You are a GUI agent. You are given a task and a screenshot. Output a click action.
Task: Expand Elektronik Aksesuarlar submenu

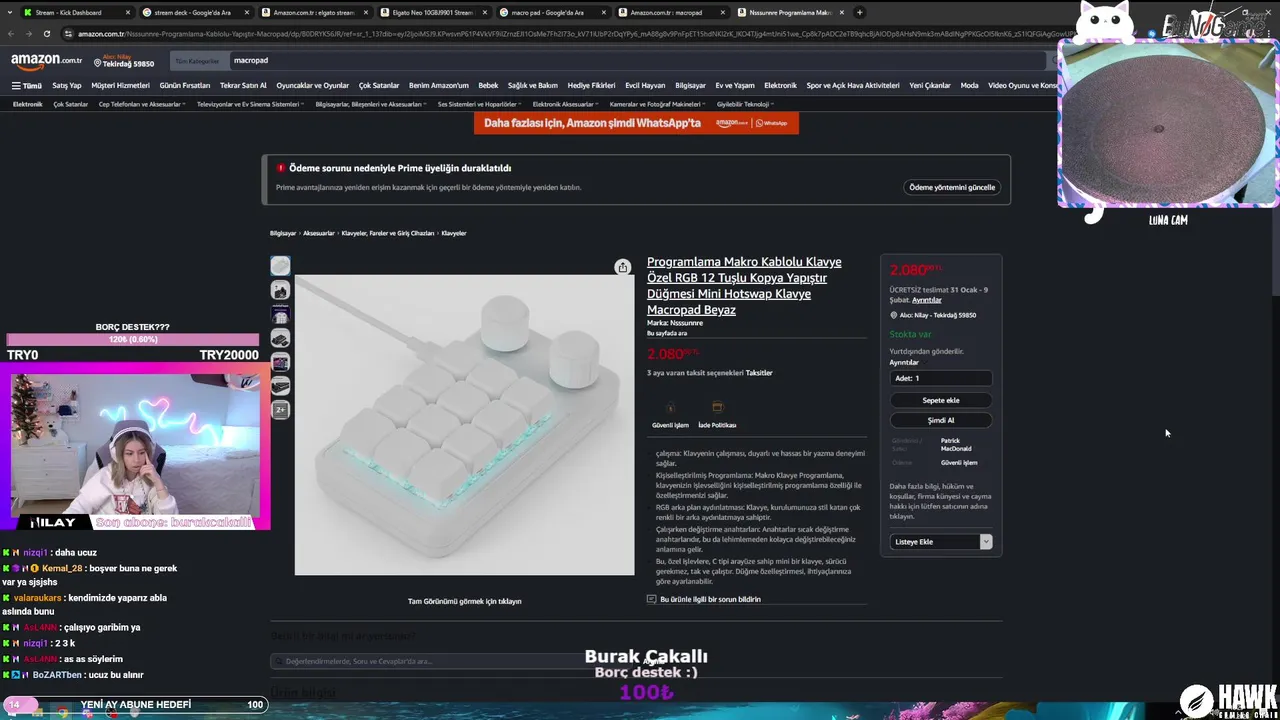566,104
